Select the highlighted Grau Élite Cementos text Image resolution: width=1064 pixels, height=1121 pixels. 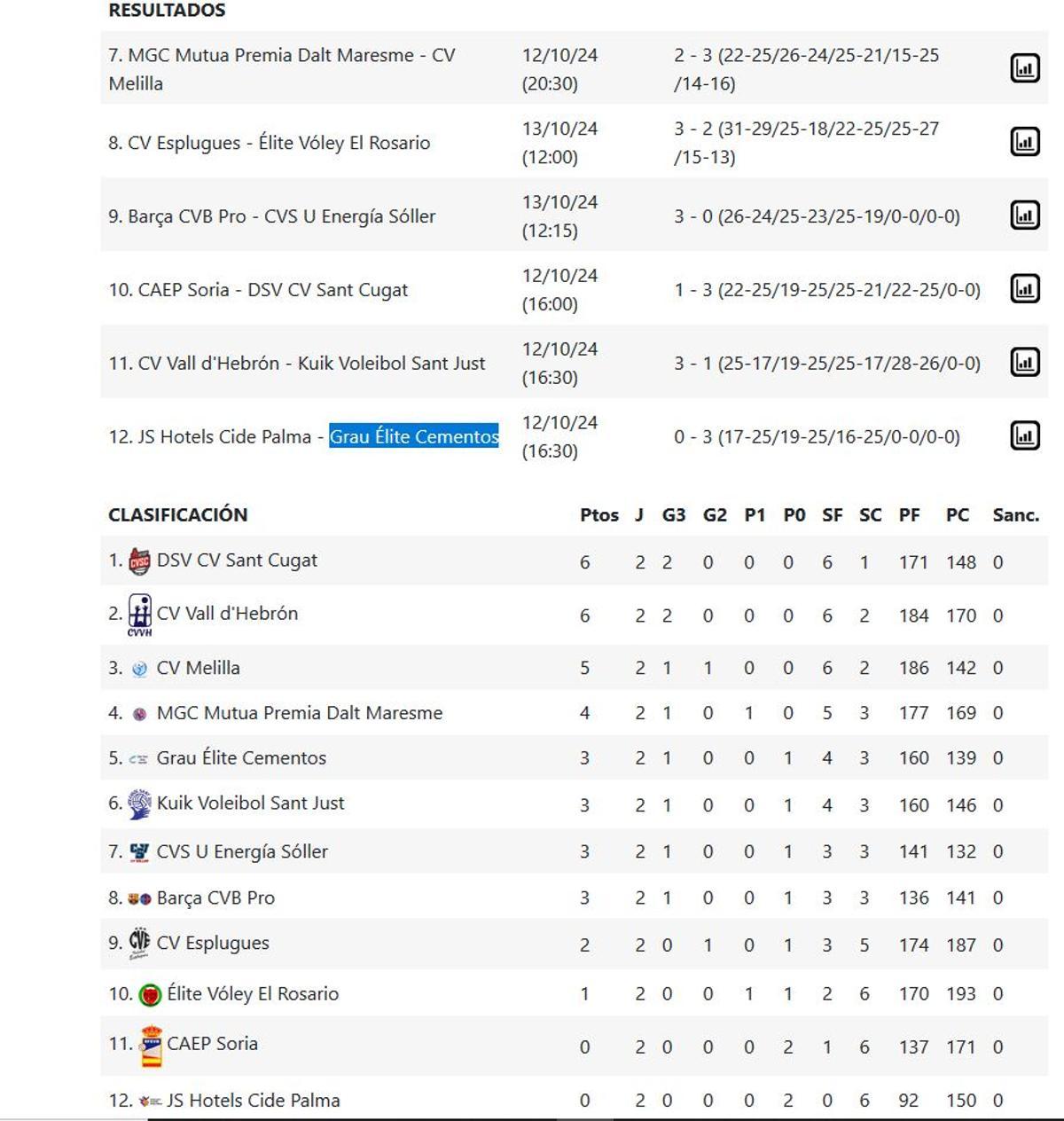click(414, 436)
